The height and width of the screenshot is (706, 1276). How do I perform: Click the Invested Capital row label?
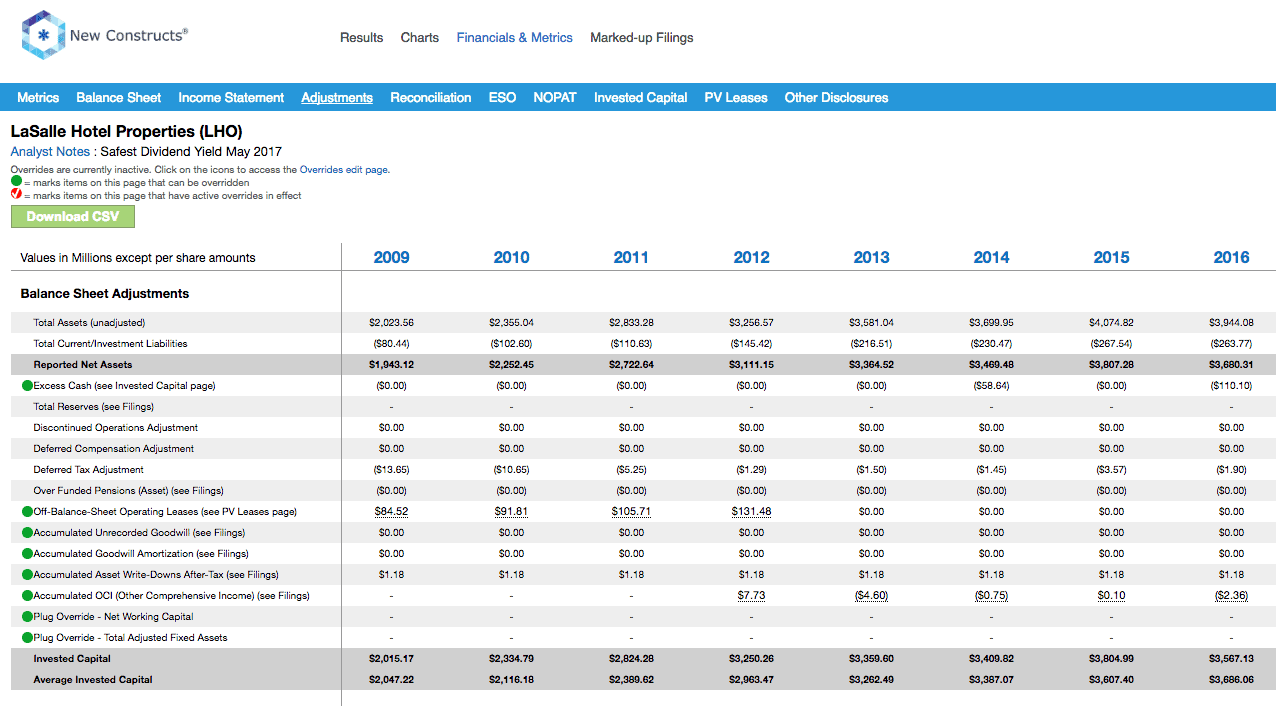[x=72, y=659]
